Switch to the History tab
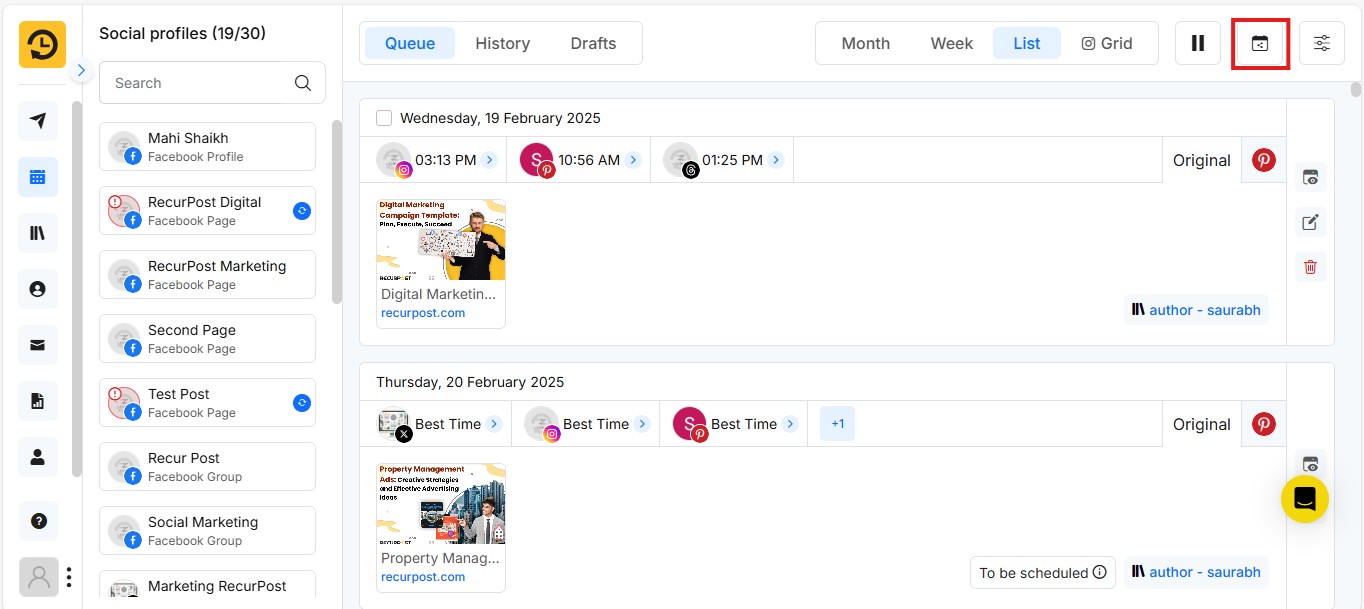Viewport: 1364px width, 609px height. [502, 43]
